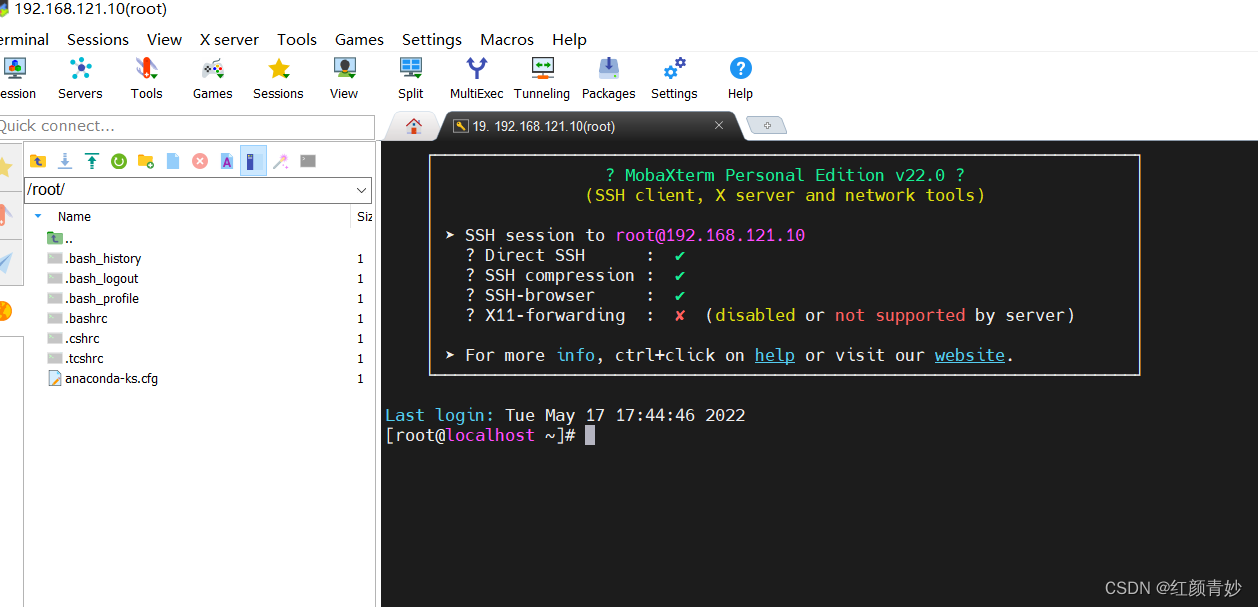Open the Tools toolbar icon
1258x607 pixels.
coord(146,78)
